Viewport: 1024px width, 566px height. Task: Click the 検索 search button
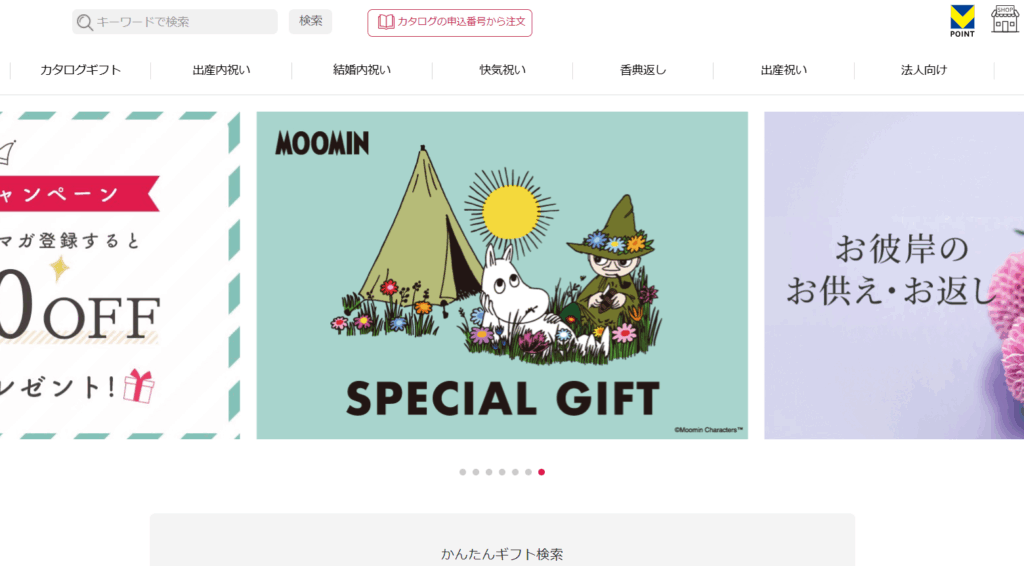click(310, 21)
